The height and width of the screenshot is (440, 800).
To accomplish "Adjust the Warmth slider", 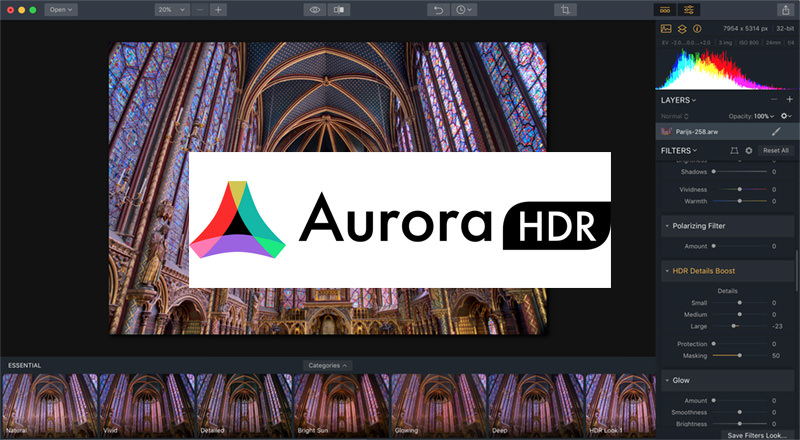I will click(x=740, y=201).
